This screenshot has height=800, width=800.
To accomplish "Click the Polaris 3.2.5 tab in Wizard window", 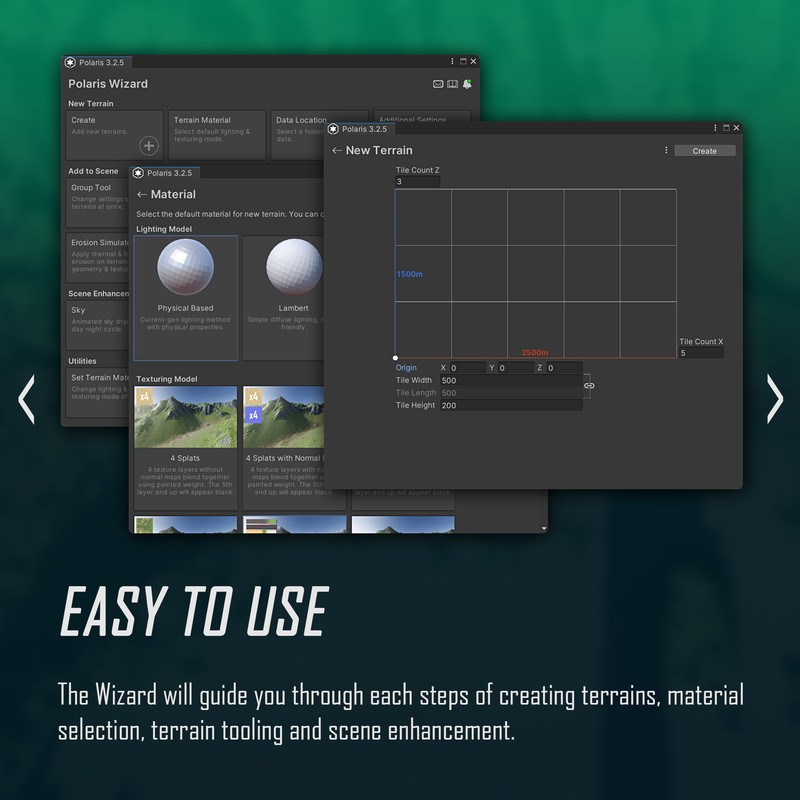I will (x=97, y=62).
